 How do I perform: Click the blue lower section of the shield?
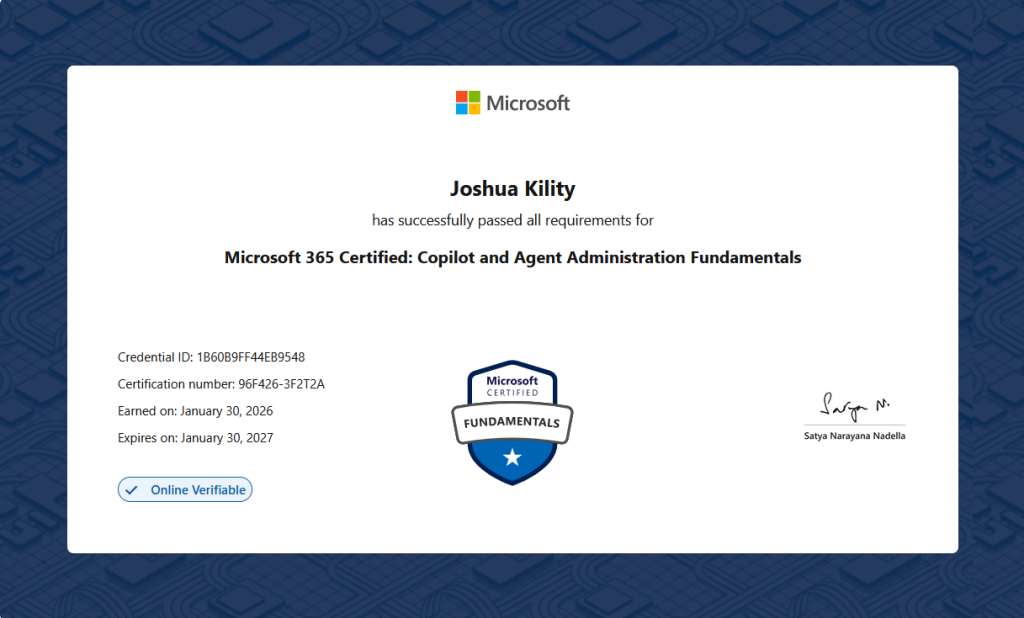490,460
